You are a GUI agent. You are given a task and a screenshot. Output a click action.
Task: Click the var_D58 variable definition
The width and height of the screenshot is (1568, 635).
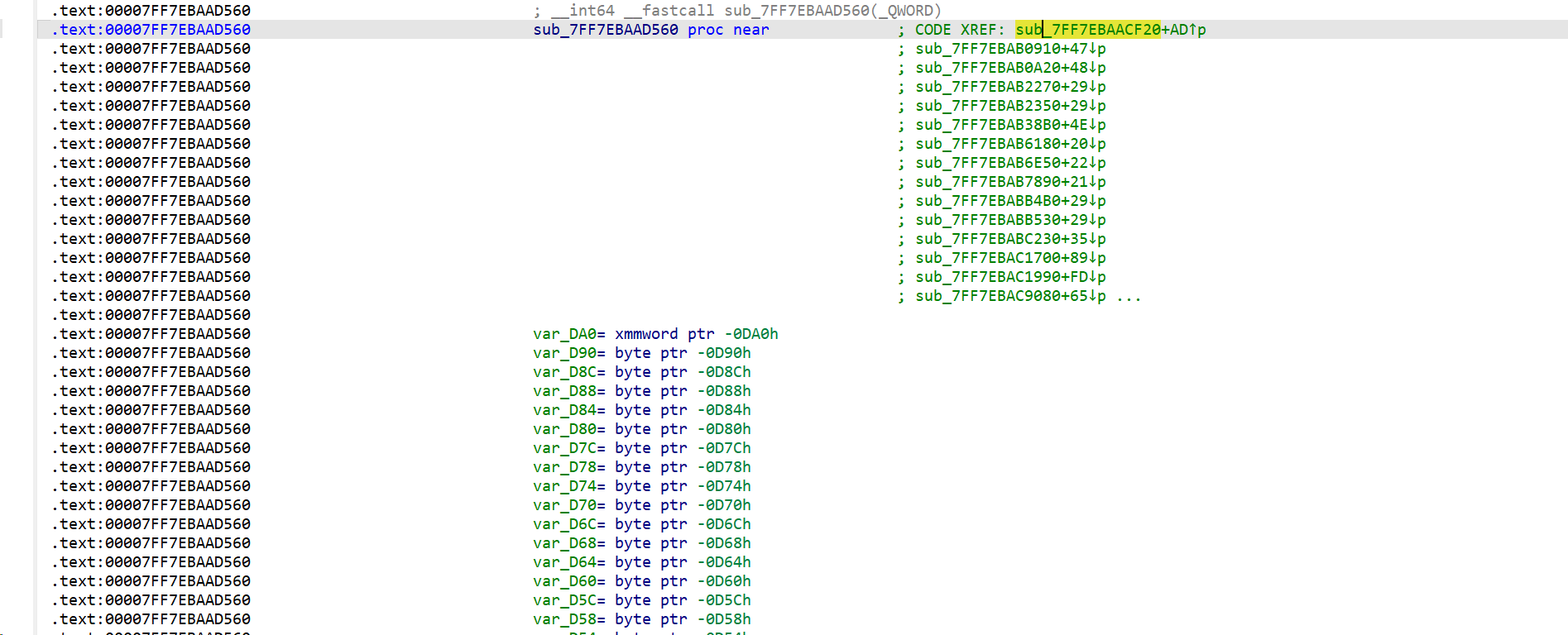pos(564,619)
